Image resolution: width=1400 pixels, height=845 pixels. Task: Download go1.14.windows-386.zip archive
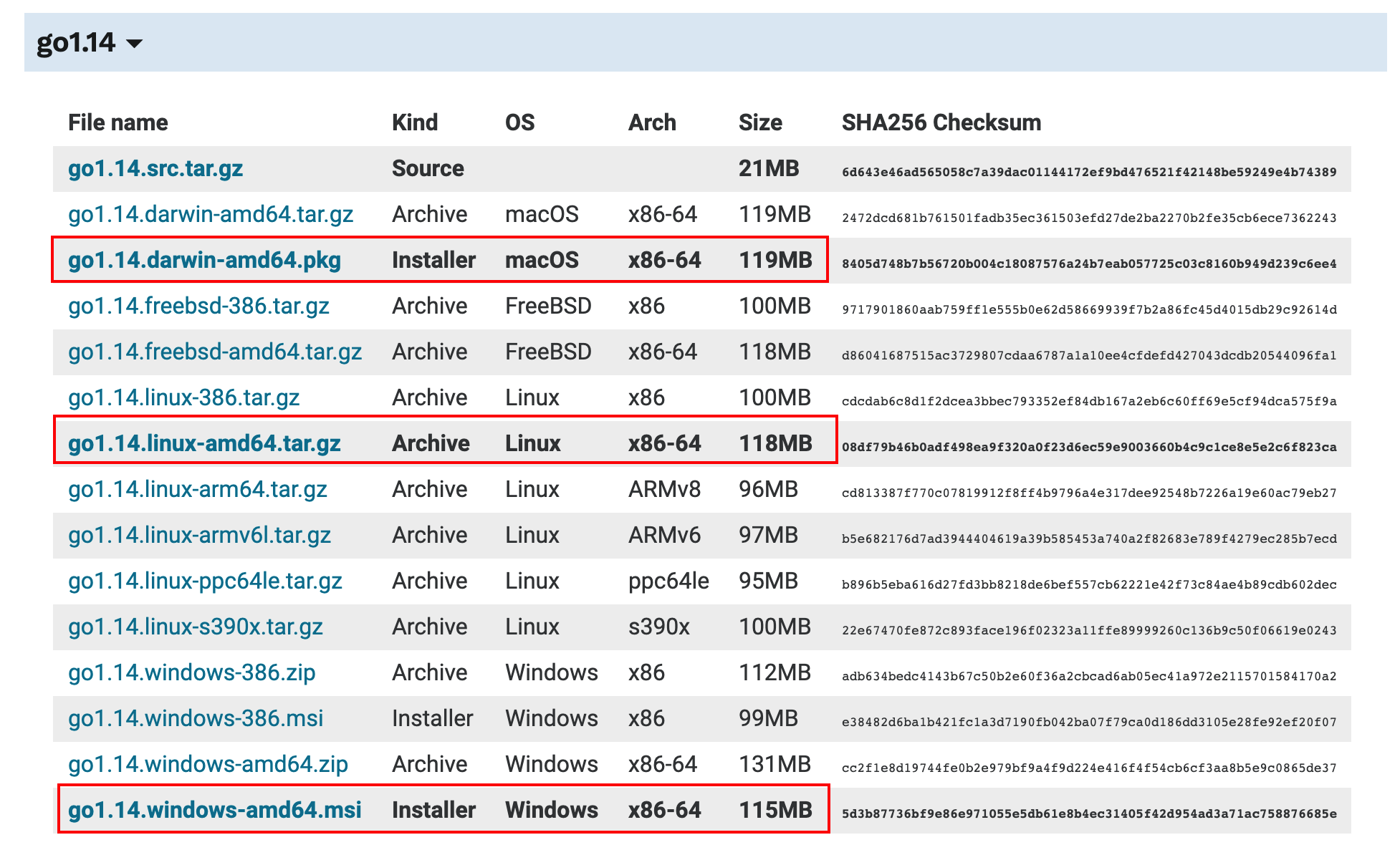coord(191,673)
